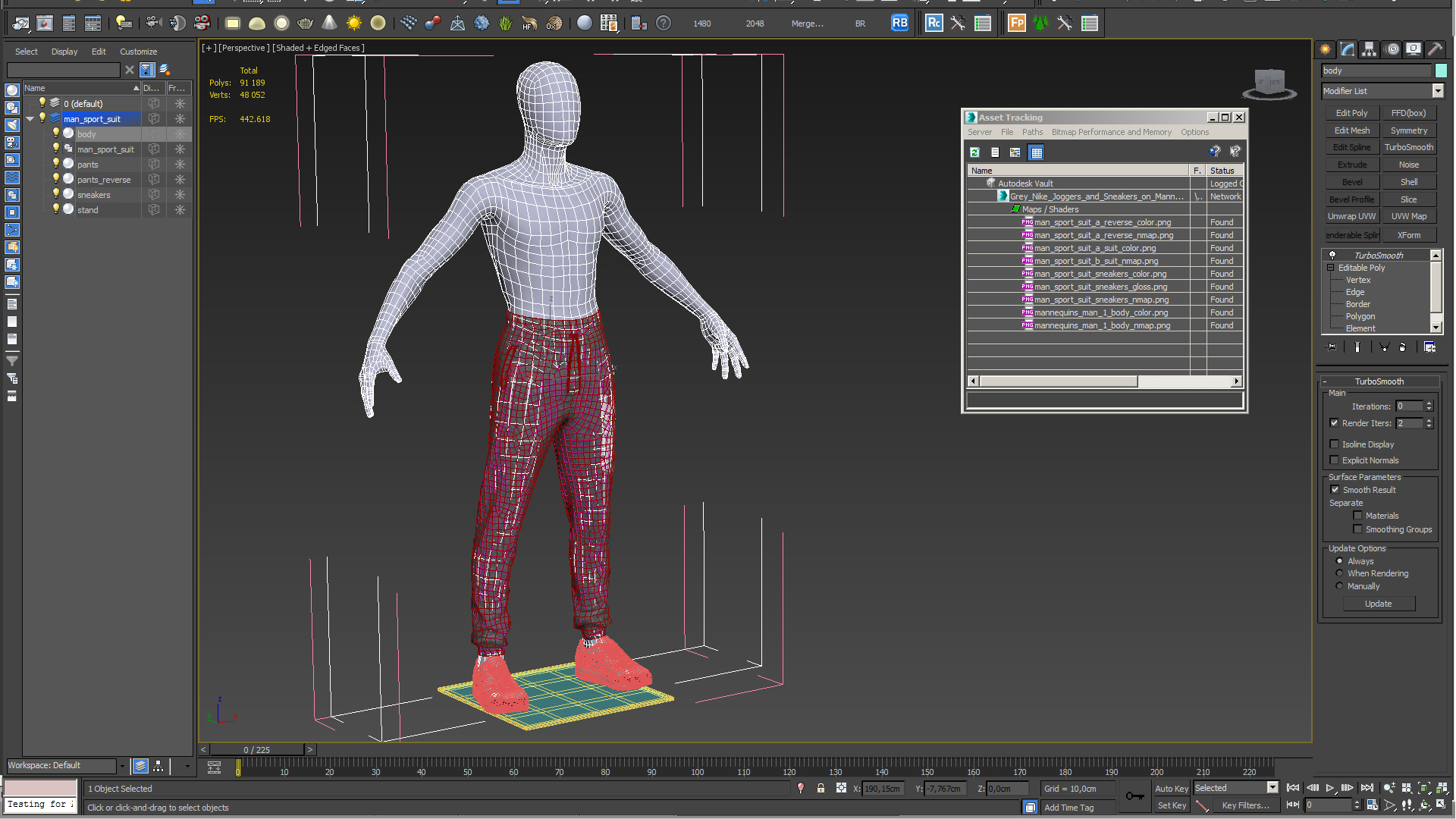
Task: Click Remove Modifier trash icon
Action: [x=1402, y=347]
